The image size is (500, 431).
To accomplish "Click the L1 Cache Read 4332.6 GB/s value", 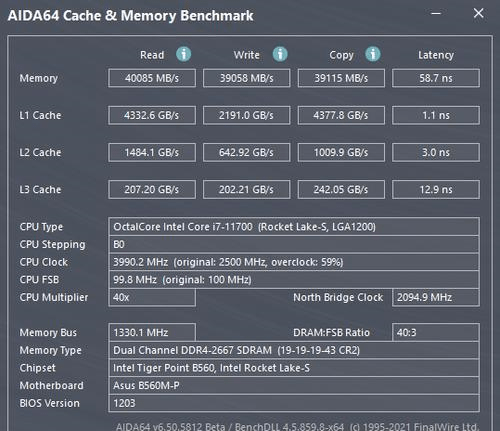I will (152, 115).
